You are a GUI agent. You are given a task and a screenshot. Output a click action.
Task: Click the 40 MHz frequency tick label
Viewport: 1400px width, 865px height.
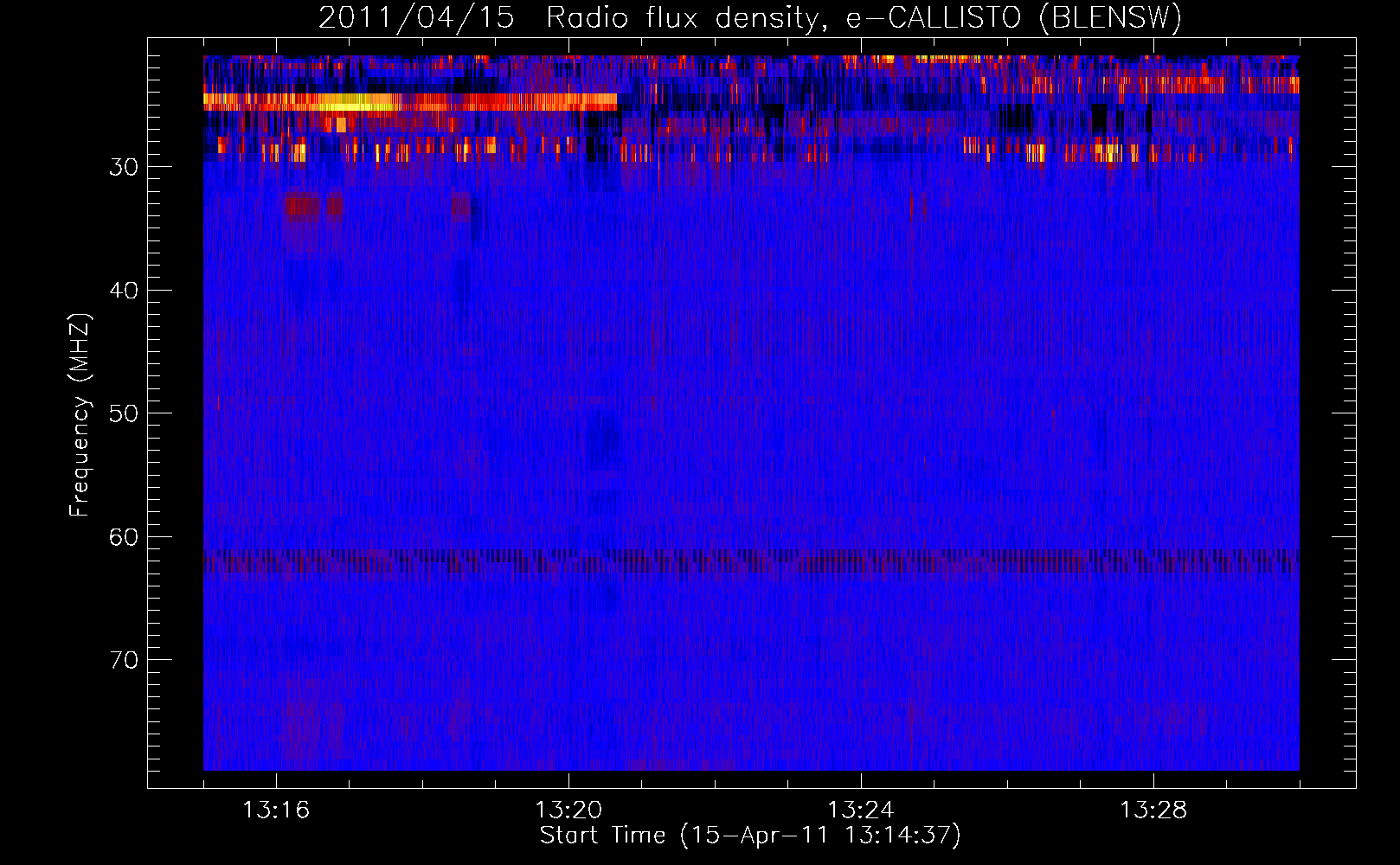pos(124,291)
